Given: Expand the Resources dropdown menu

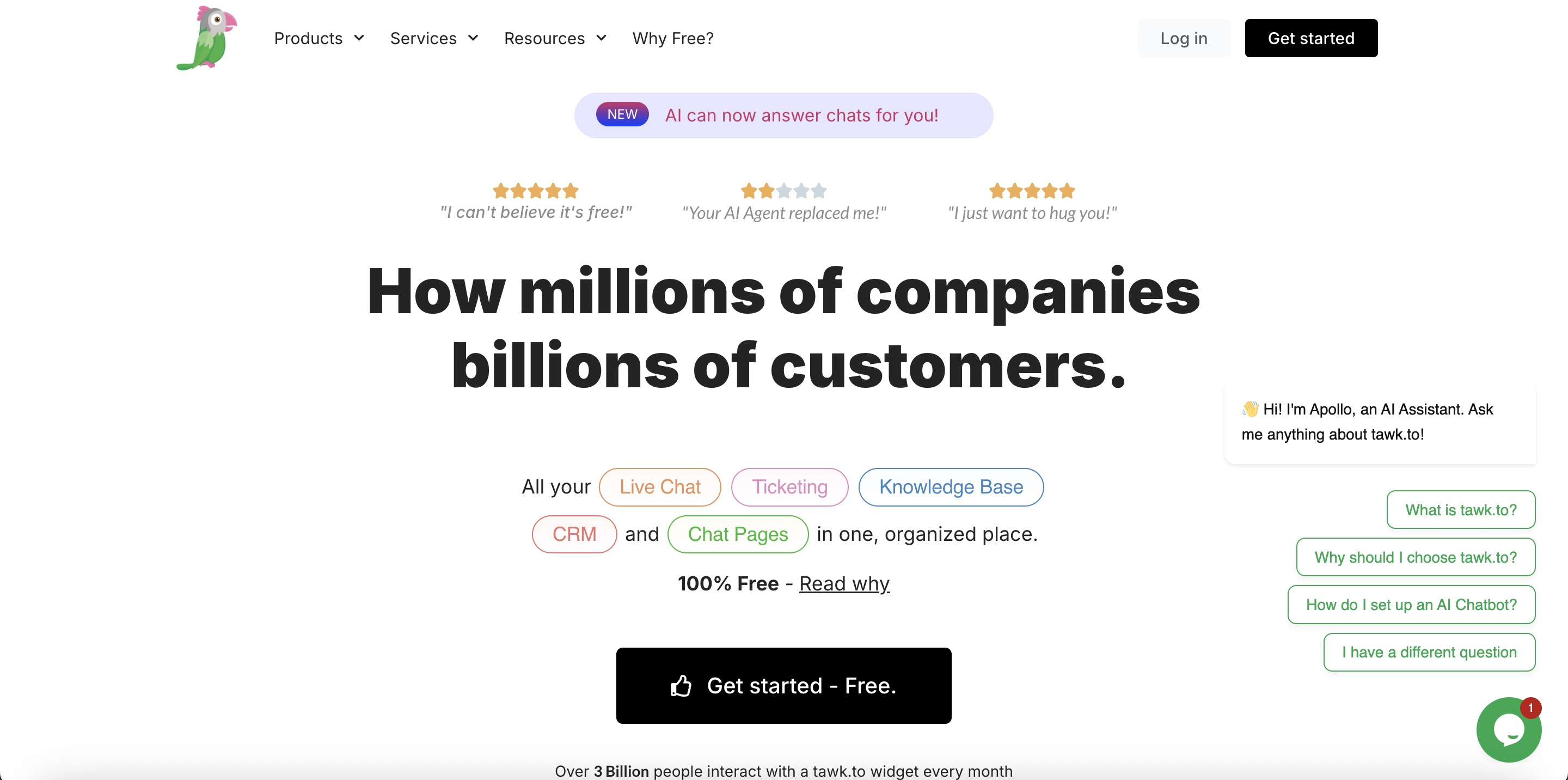Looking at the screenshot, I should tap(555, 38).
